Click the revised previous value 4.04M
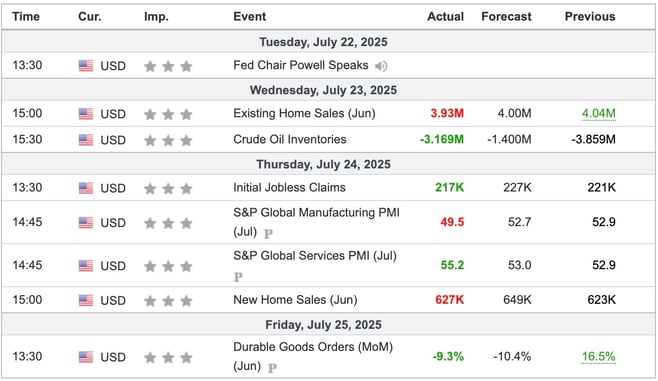 pos(598,113)
